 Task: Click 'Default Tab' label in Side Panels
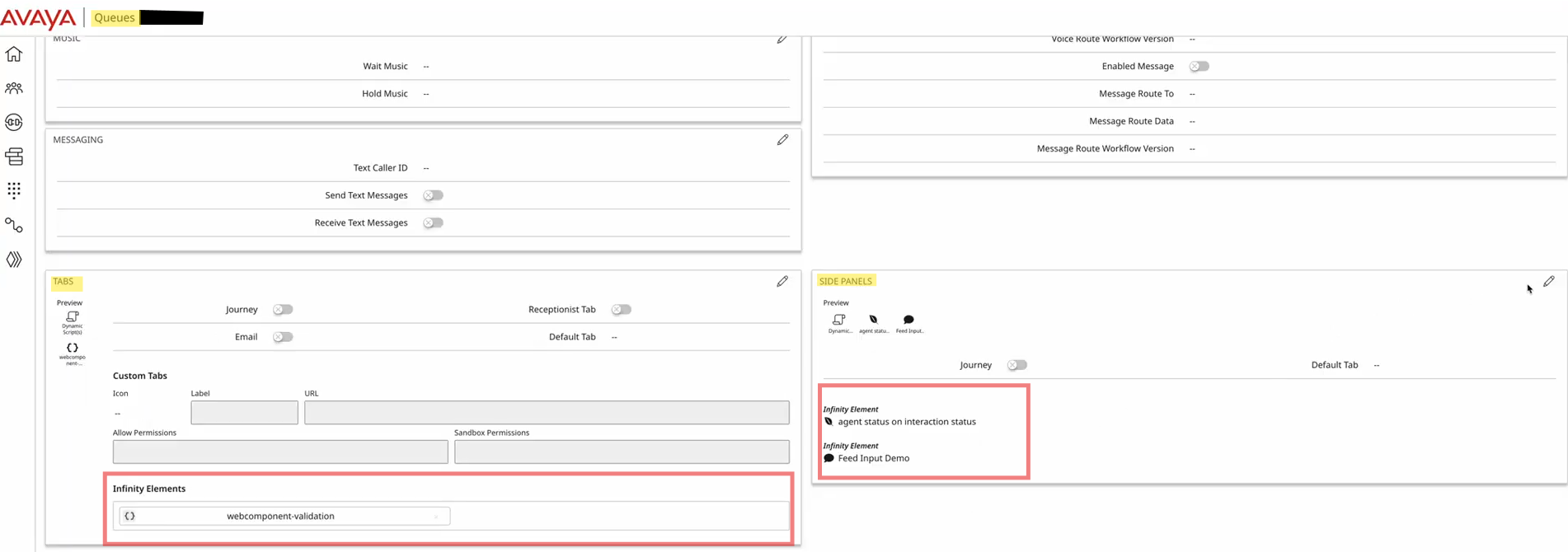coord(1335,365)
